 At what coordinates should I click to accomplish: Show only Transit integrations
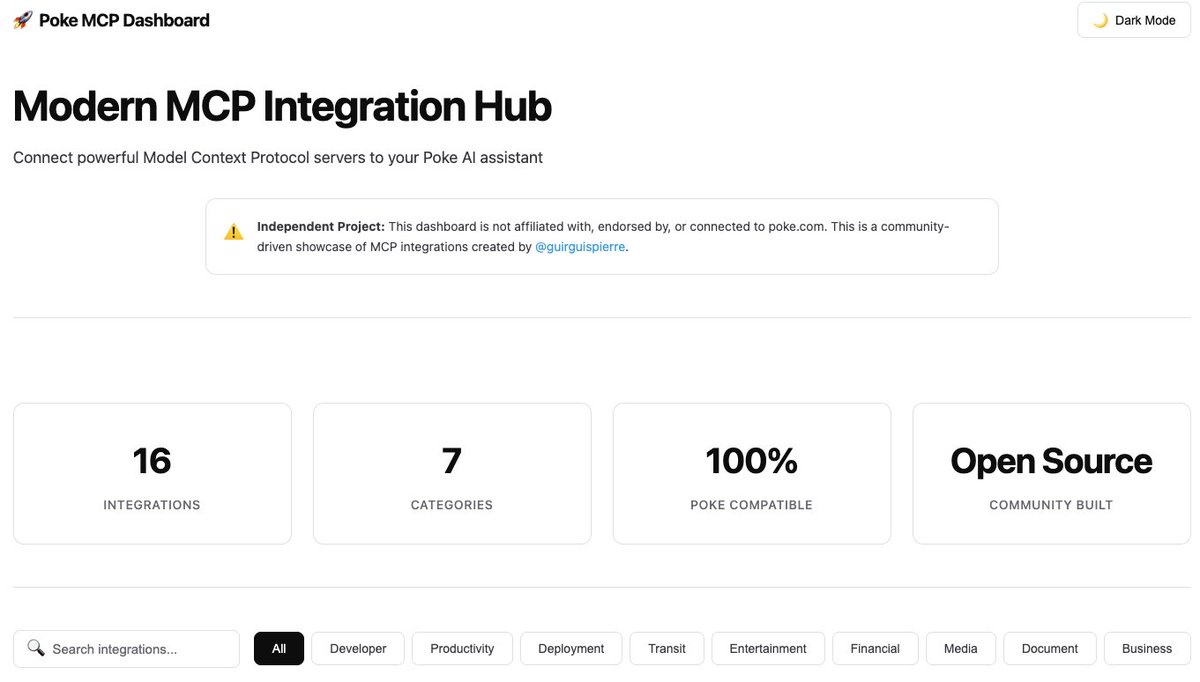click(x=667, y=649)
